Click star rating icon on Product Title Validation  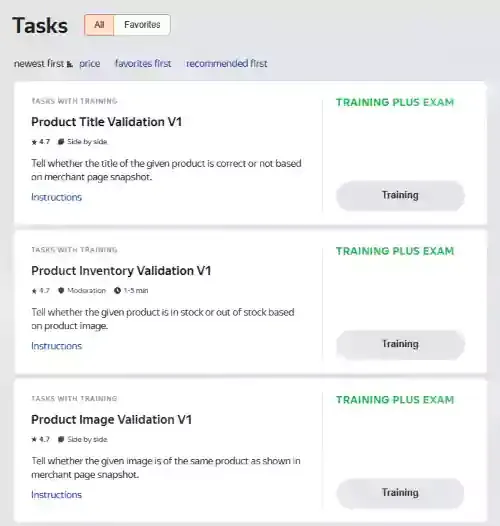(x=34, y=142)
